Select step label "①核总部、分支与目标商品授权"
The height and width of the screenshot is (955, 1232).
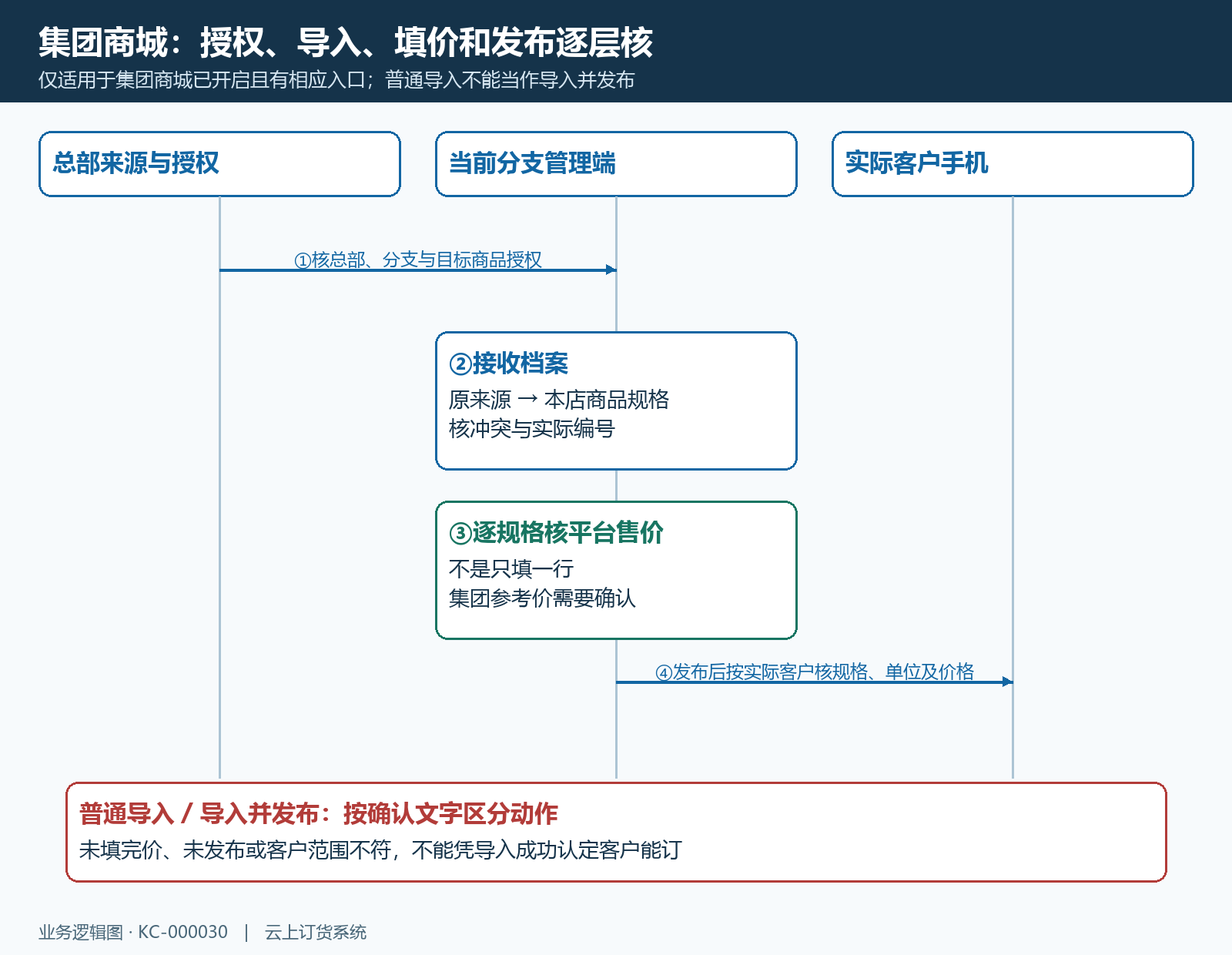(x=418, y=260)
